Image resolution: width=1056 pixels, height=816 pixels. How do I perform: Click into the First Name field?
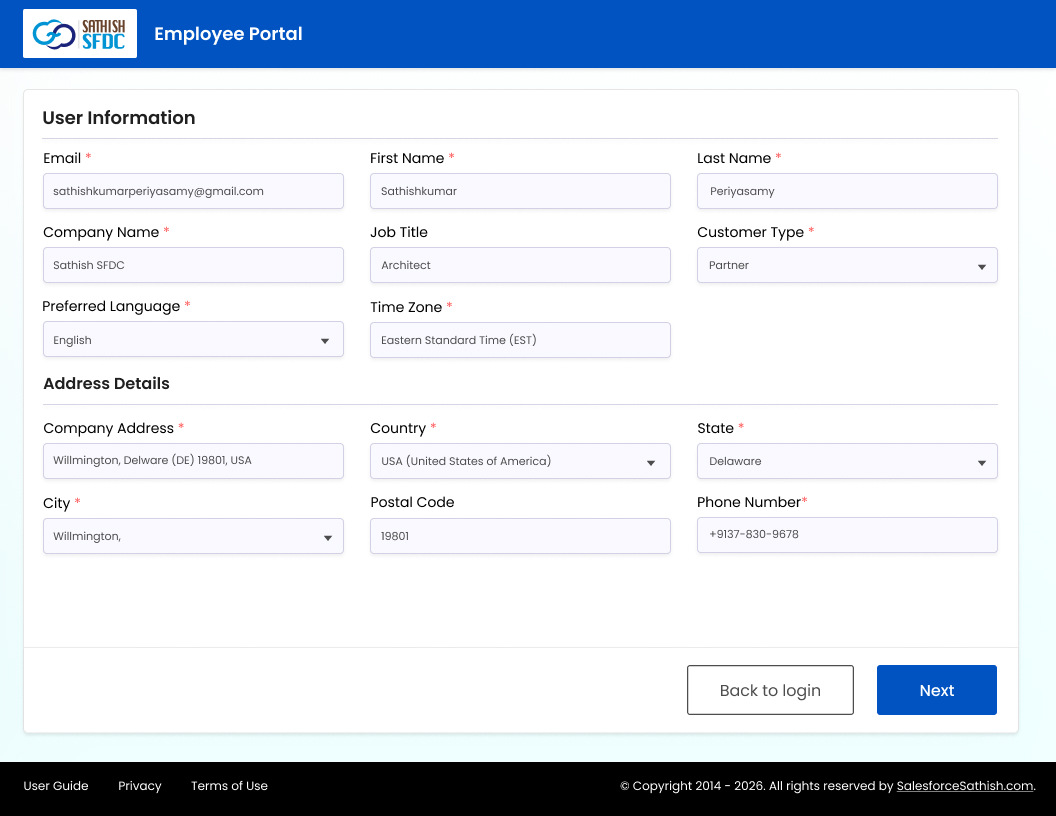tap(520, 191)
